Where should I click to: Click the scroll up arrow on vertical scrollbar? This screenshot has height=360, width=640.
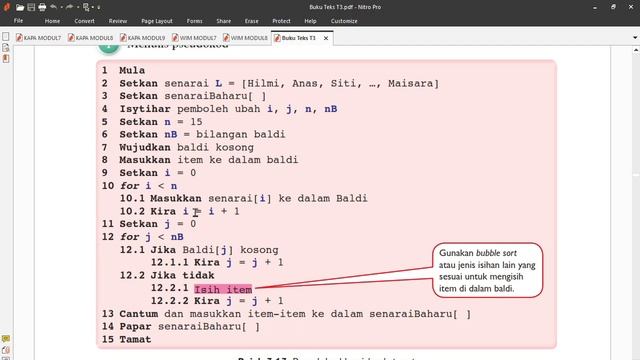[636, 50]
